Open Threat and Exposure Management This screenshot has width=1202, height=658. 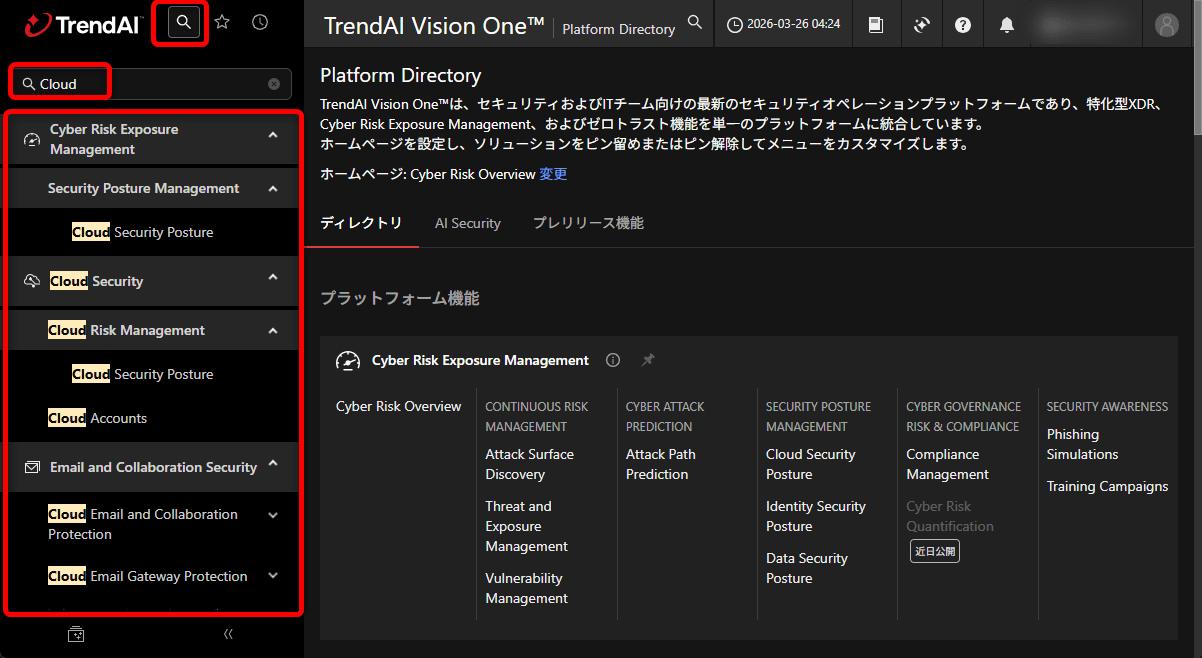pyautogui.click(x=527, y=526)
